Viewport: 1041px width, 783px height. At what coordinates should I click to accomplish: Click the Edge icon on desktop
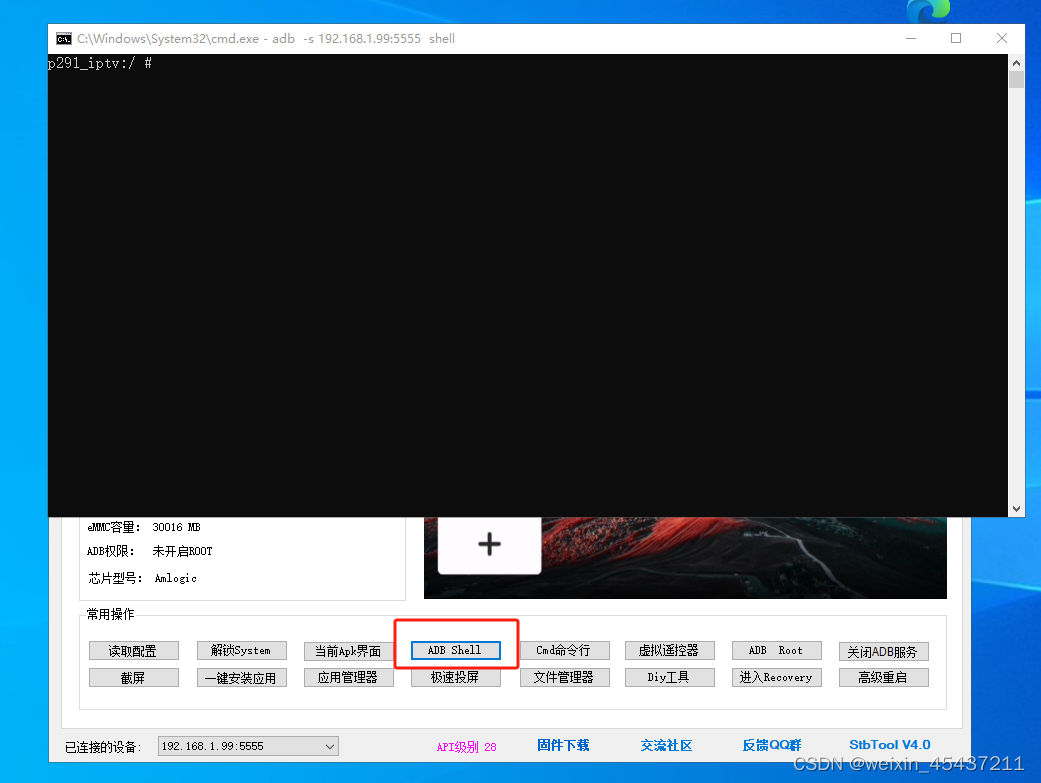point(928,11)
